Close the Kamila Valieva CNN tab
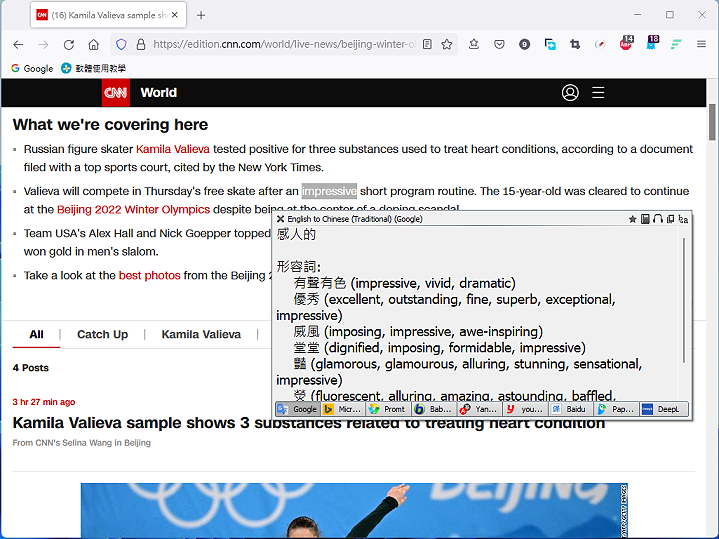The height and width of the screenshot is (539, 719). 175,15
